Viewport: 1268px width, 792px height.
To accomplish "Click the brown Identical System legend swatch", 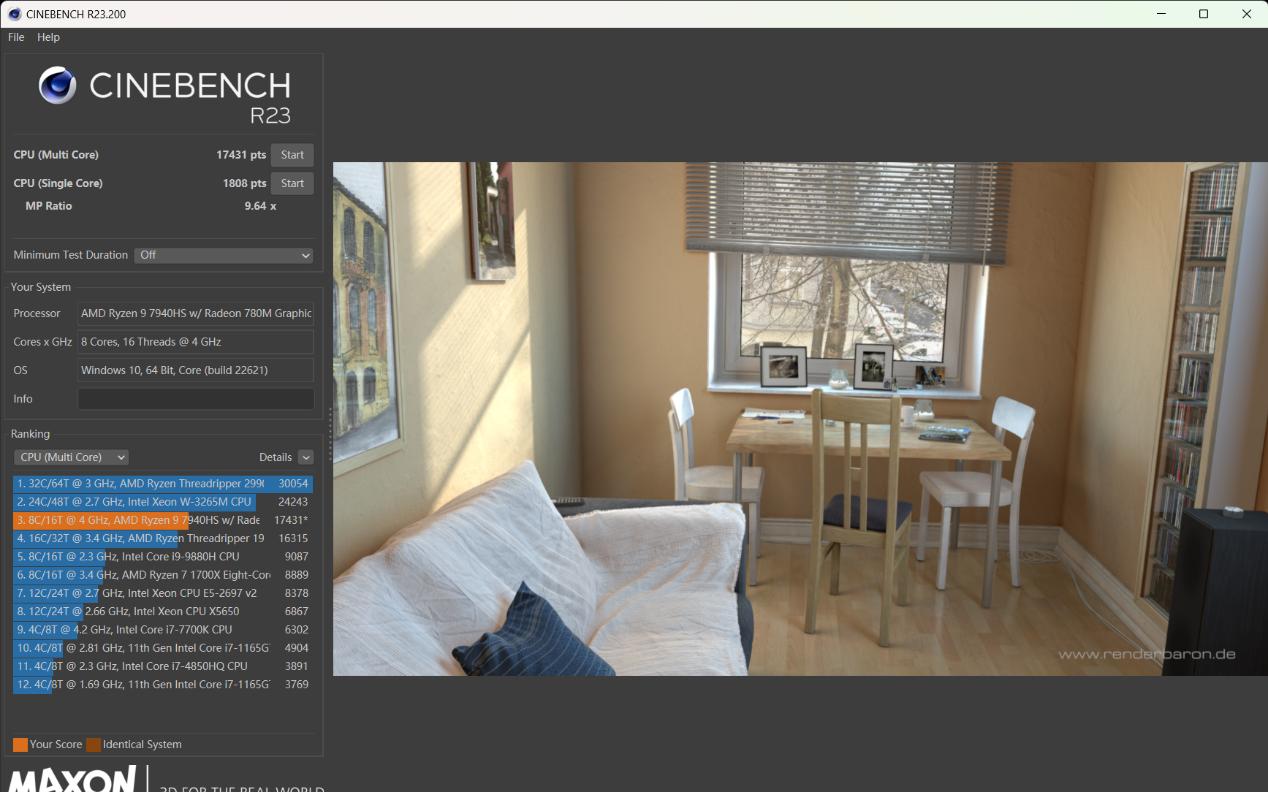I will (x=93, y=744).
